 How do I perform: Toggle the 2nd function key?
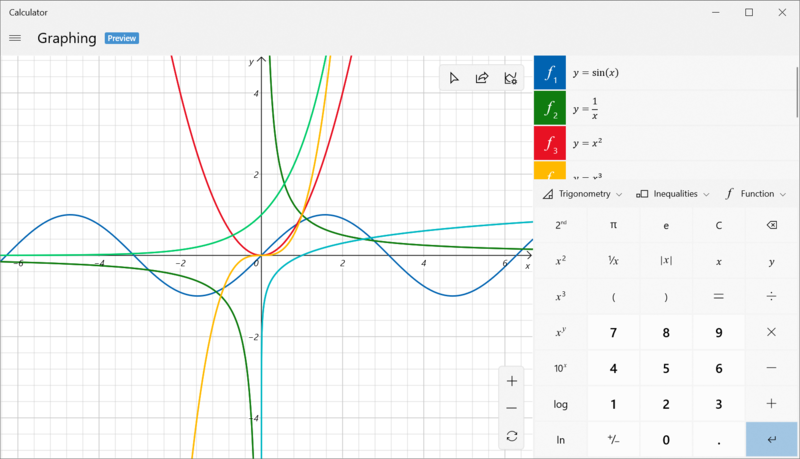pos(561,225)
